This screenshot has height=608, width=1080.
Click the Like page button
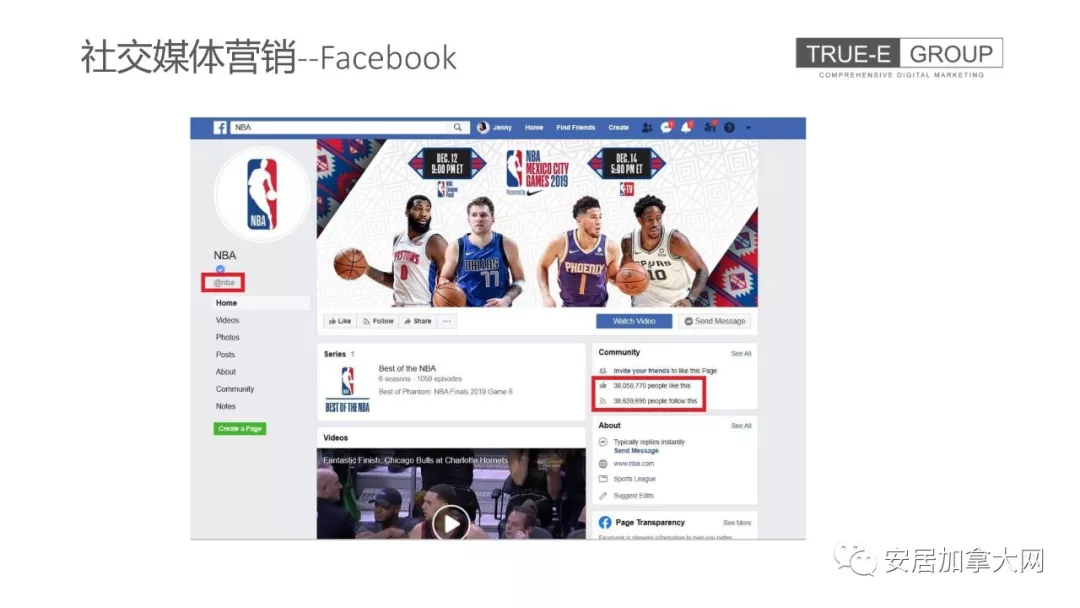340,321
